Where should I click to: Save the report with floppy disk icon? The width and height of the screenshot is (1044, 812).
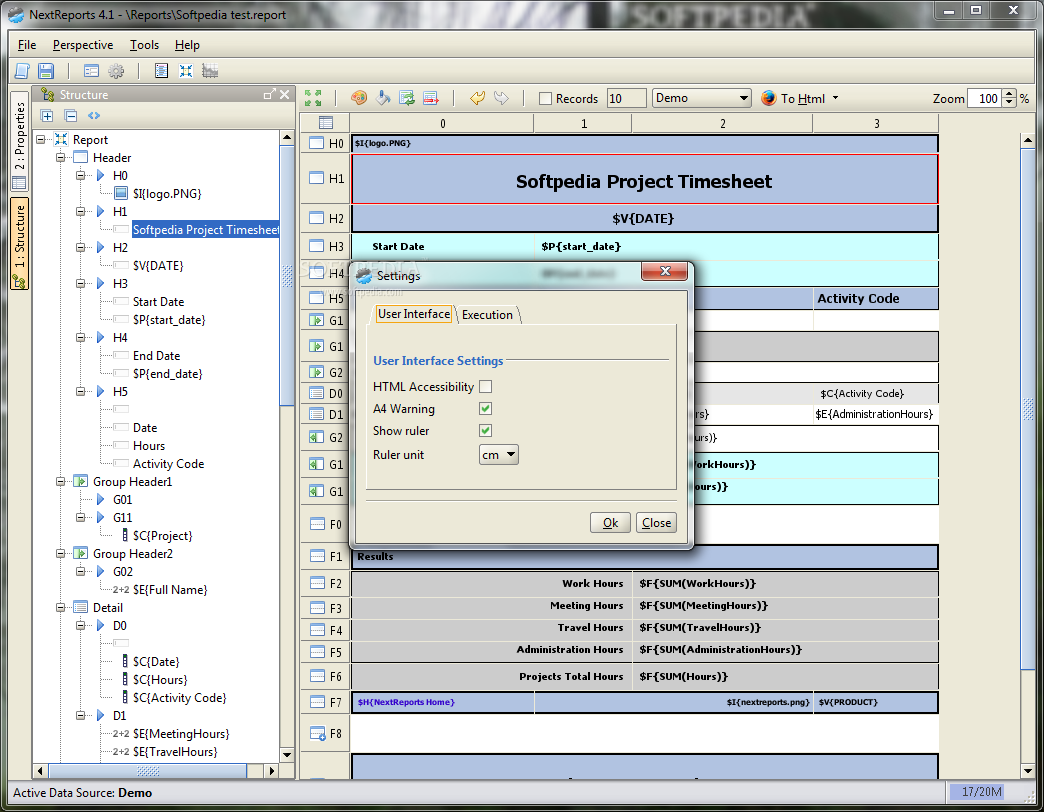(x=46, y=71)
